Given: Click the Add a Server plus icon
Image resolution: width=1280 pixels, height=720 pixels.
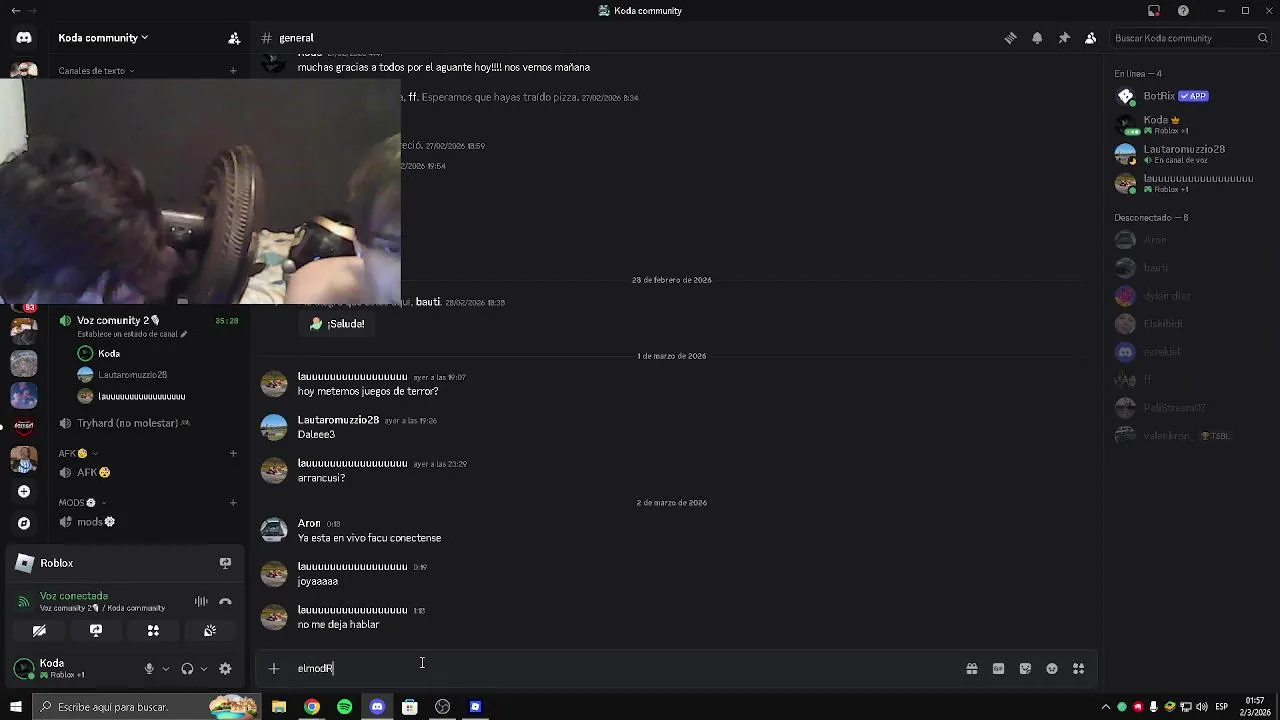Looking at the screenshot, I should click(x=24, y=491).
